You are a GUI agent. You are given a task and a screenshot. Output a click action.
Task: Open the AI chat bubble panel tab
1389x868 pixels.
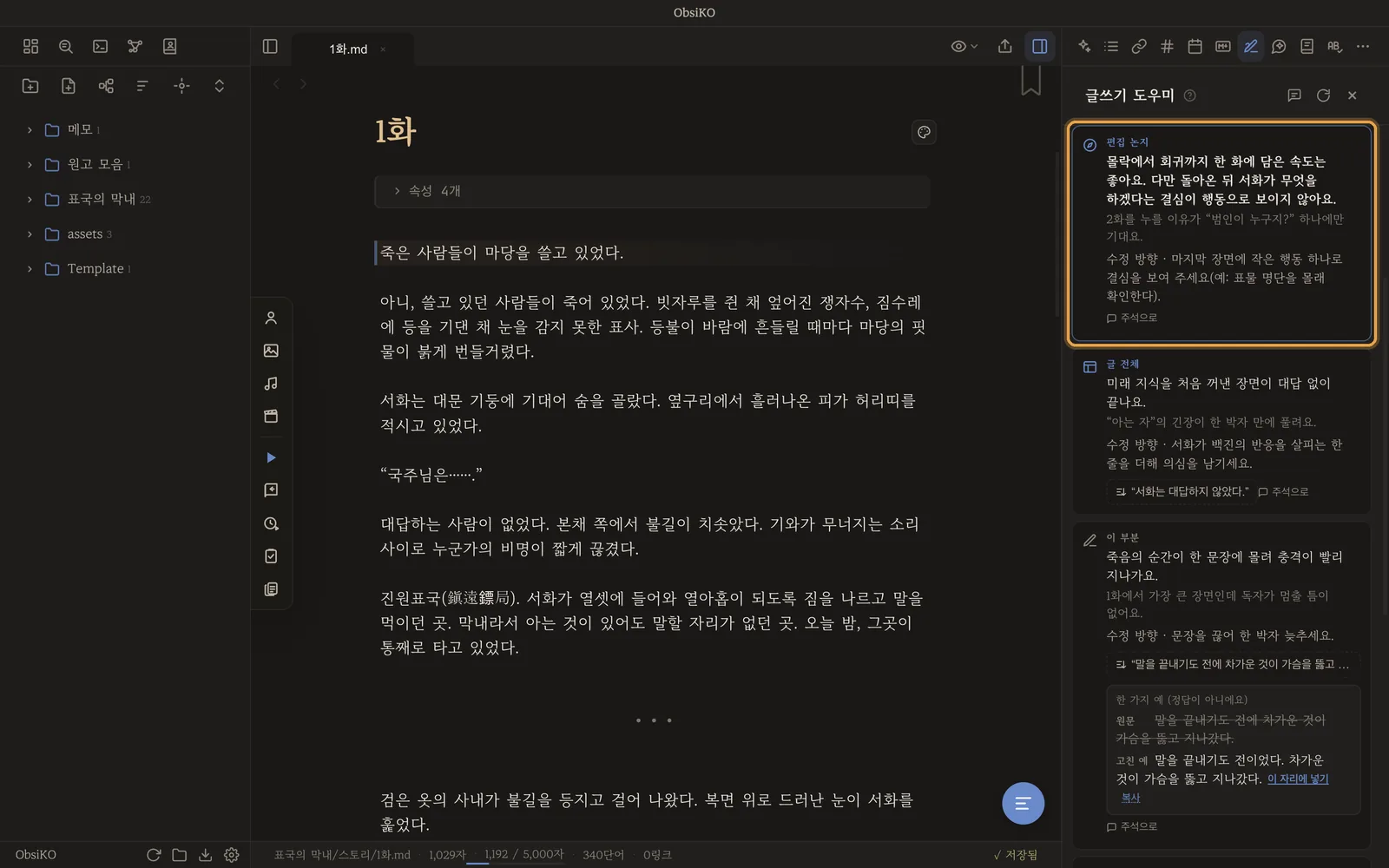(1279, 47)
